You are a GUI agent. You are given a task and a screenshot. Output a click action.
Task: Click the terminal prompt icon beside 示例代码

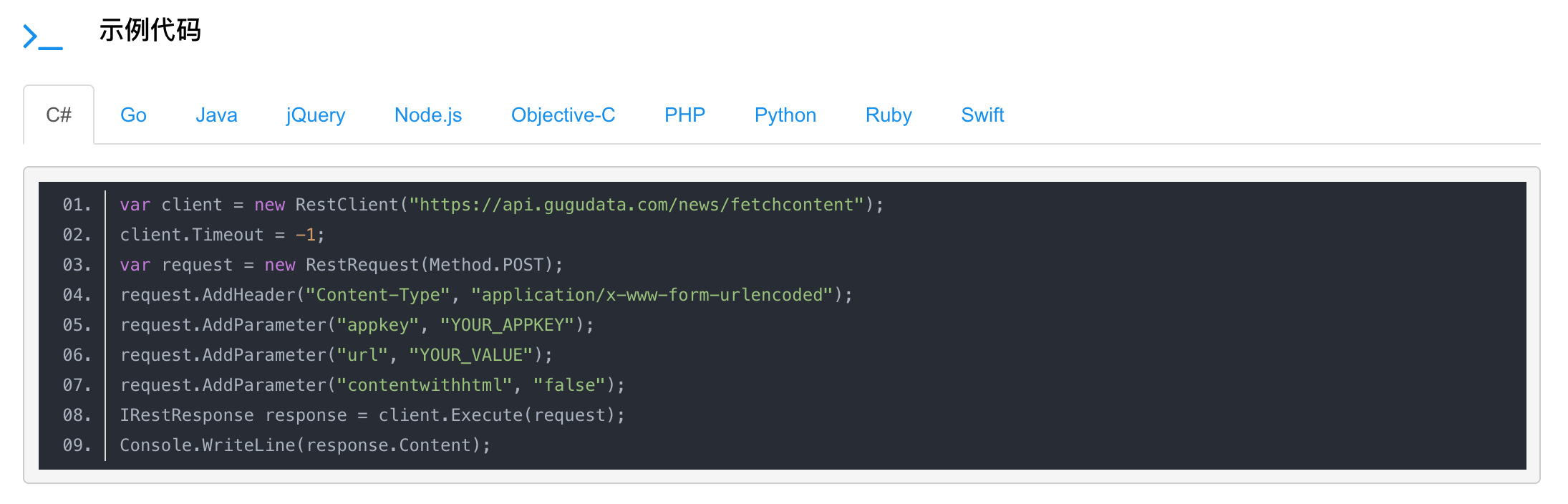click(x=42, y=36)
